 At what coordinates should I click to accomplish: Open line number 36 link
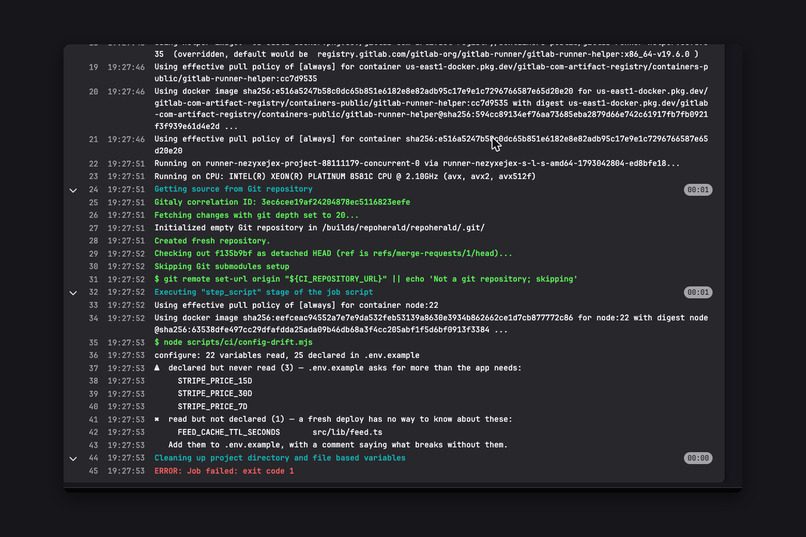tap(93, 356)
